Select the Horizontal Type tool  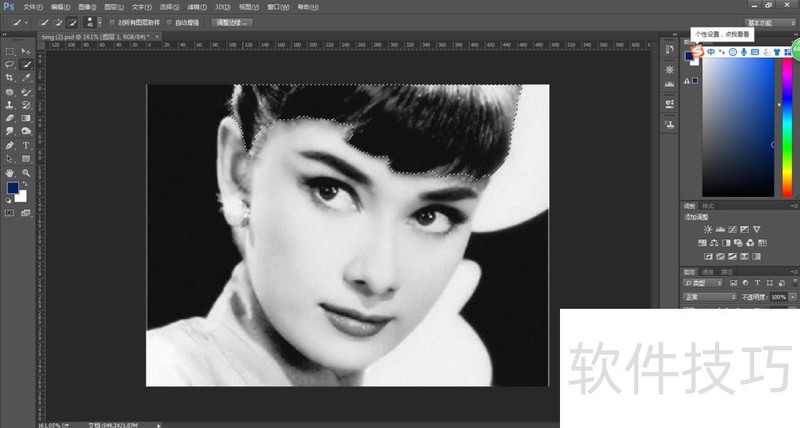click(26, 145)
